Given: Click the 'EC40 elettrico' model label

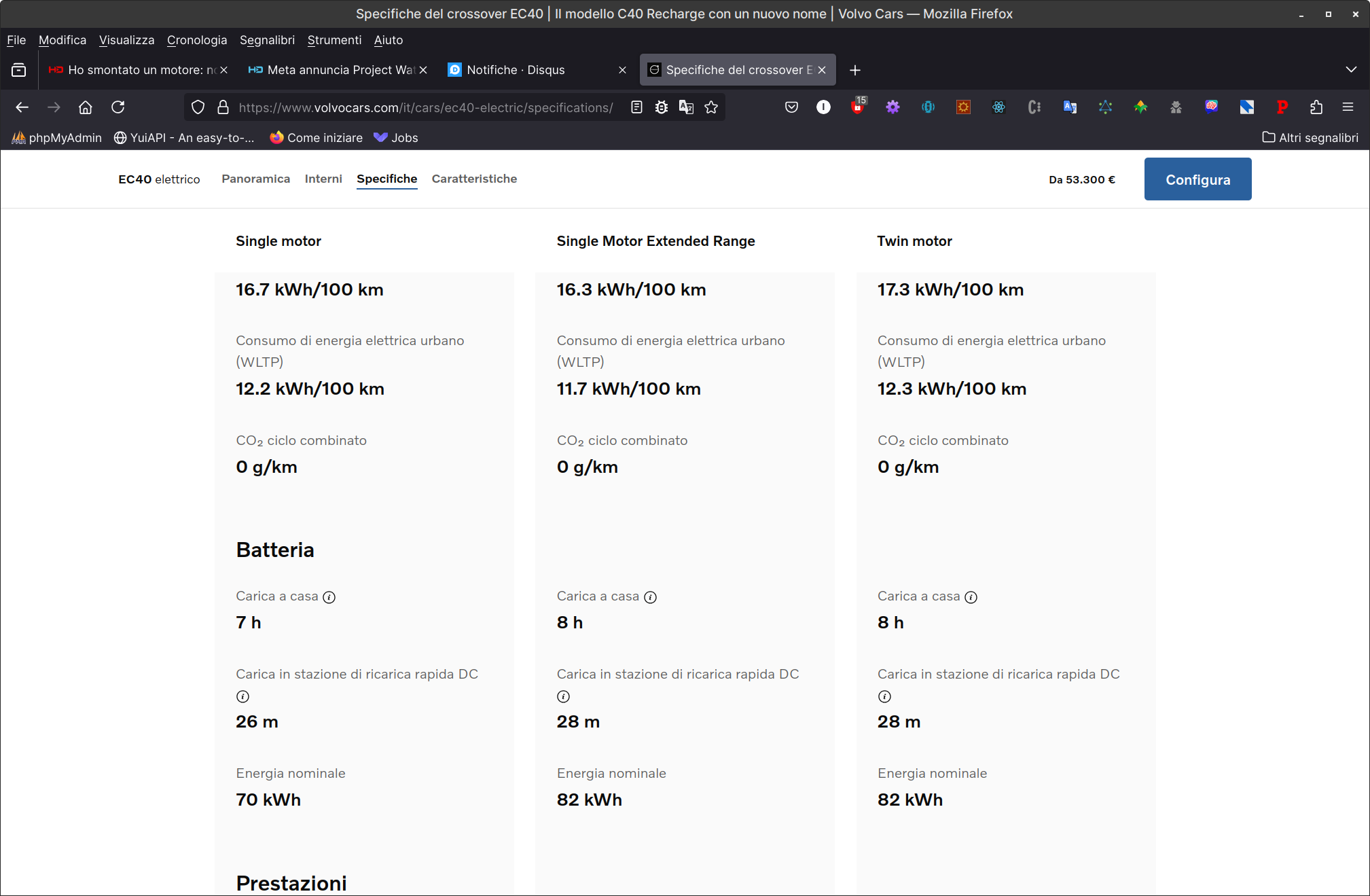Looking at the screenshot, I should coord(159,179).
